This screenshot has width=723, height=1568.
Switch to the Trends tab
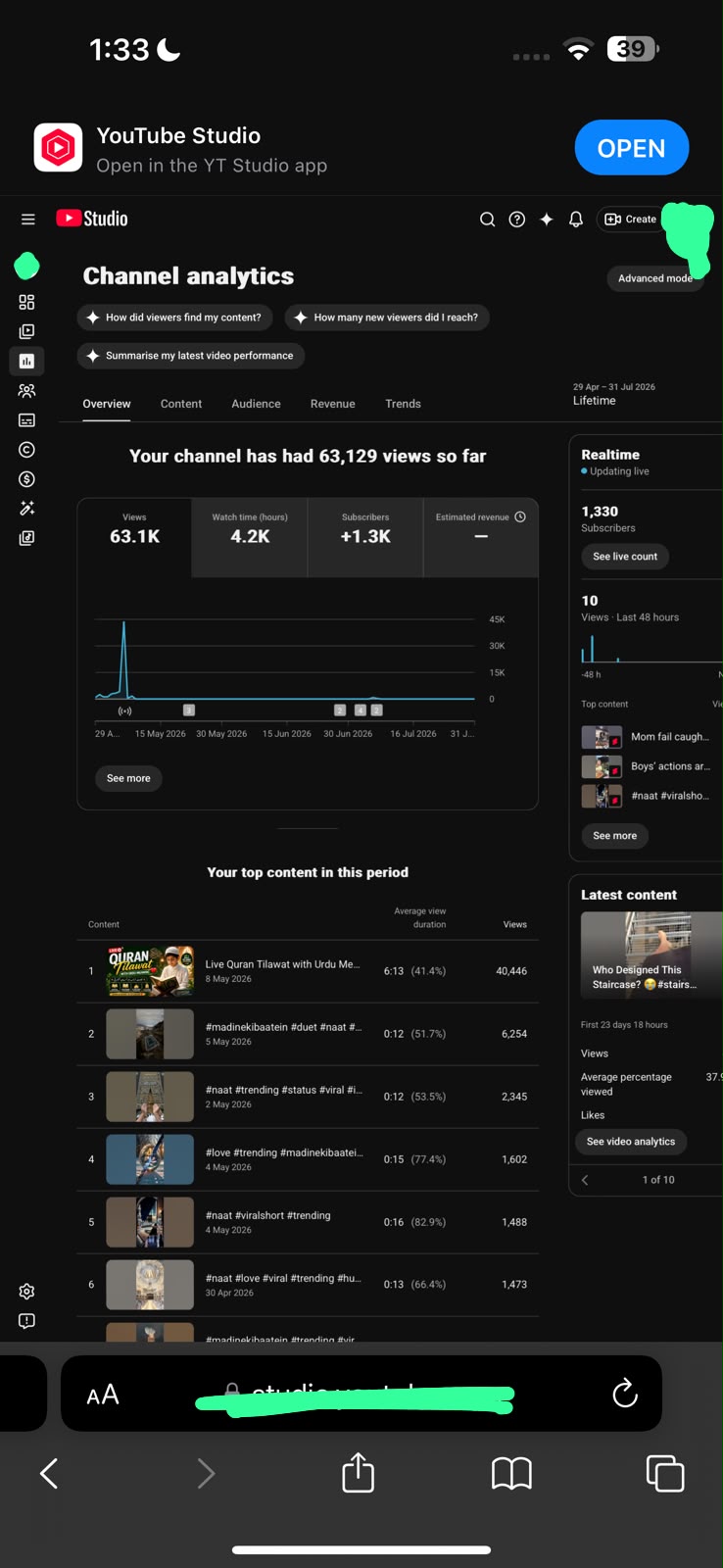click(403, 404)
